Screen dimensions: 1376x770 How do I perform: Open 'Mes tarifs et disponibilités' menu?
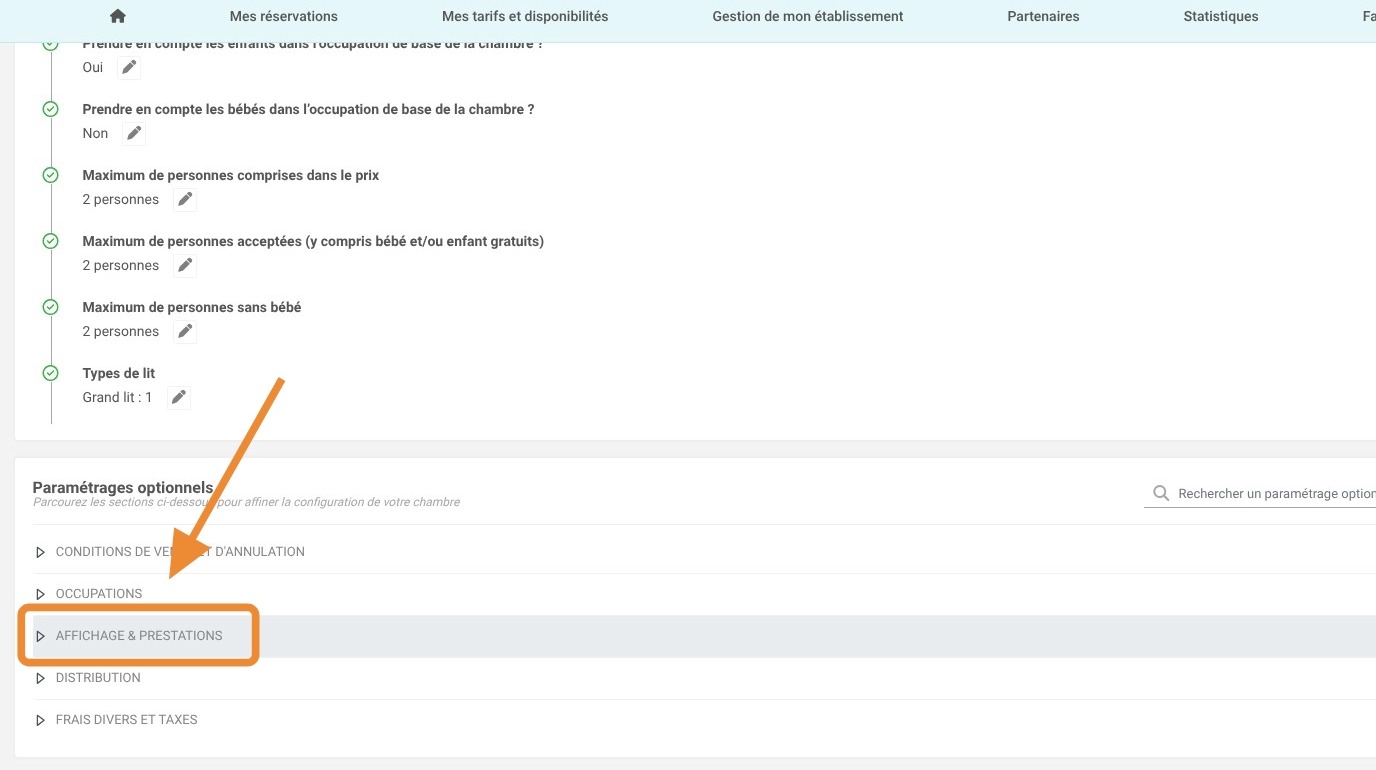[525, 16]
